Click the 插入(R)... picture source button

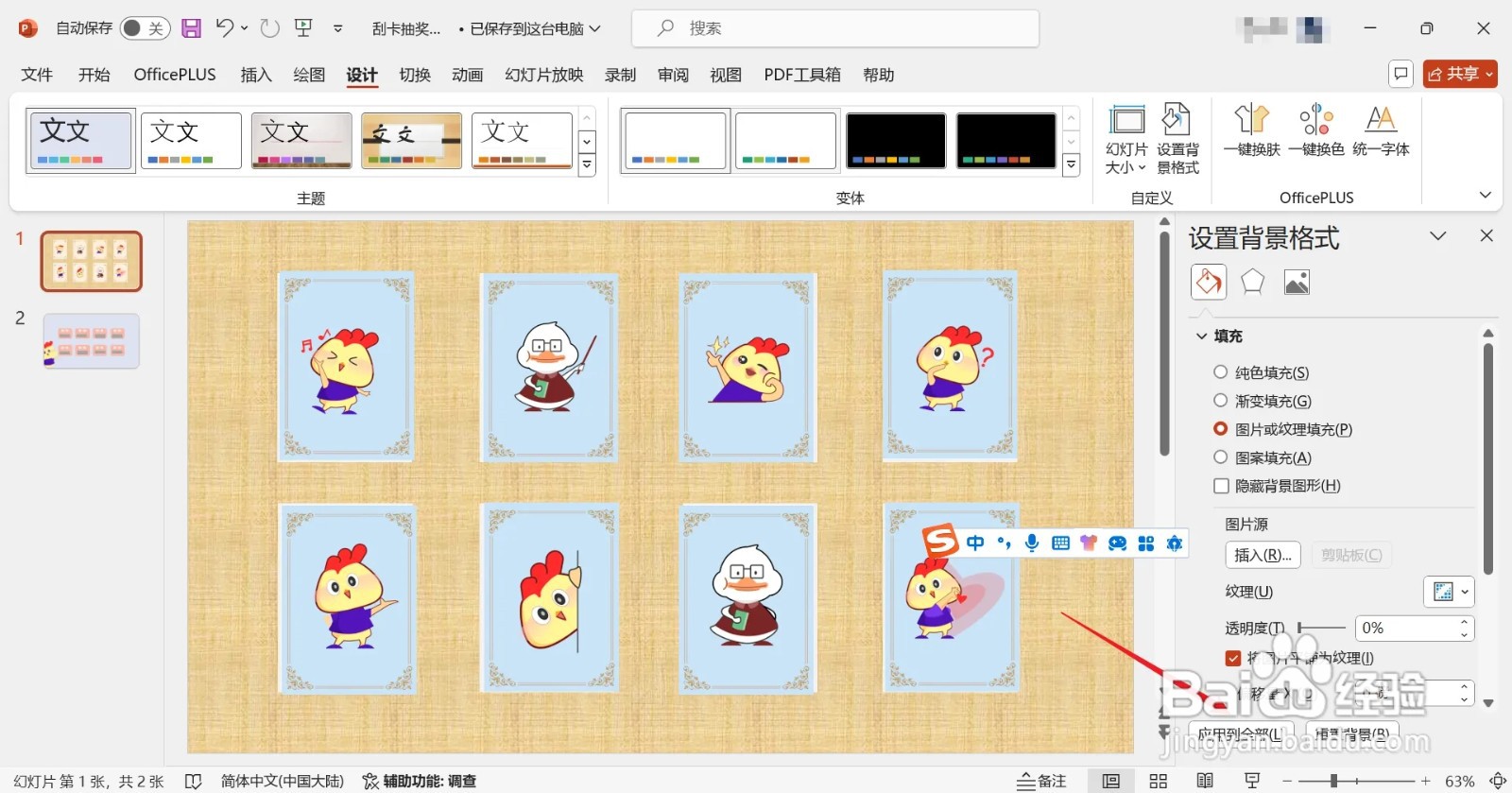(1263, 555)
